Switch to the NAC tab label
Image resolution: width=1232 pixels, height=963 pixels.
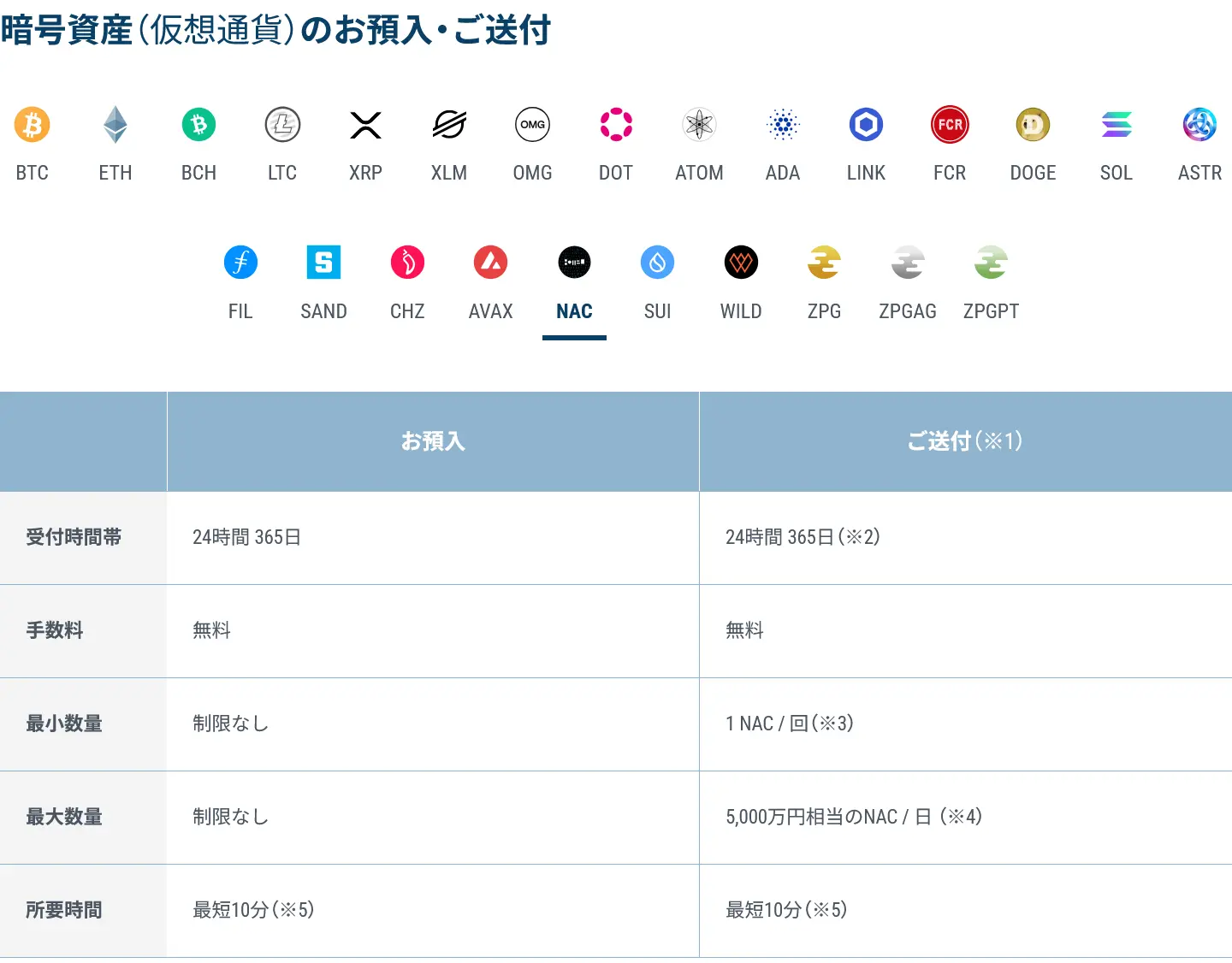pos(574,311)
